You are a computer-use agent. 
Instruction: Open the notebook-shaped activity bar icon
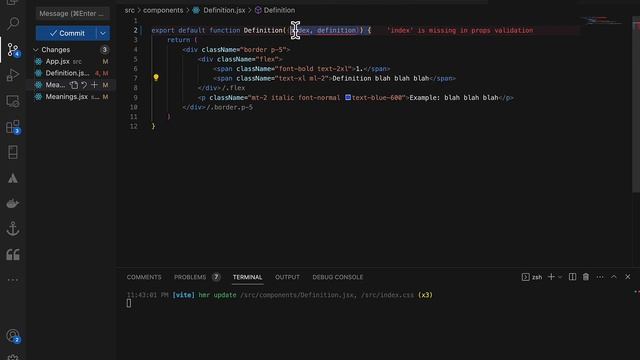pyautogui.click(x=13, y=153)
